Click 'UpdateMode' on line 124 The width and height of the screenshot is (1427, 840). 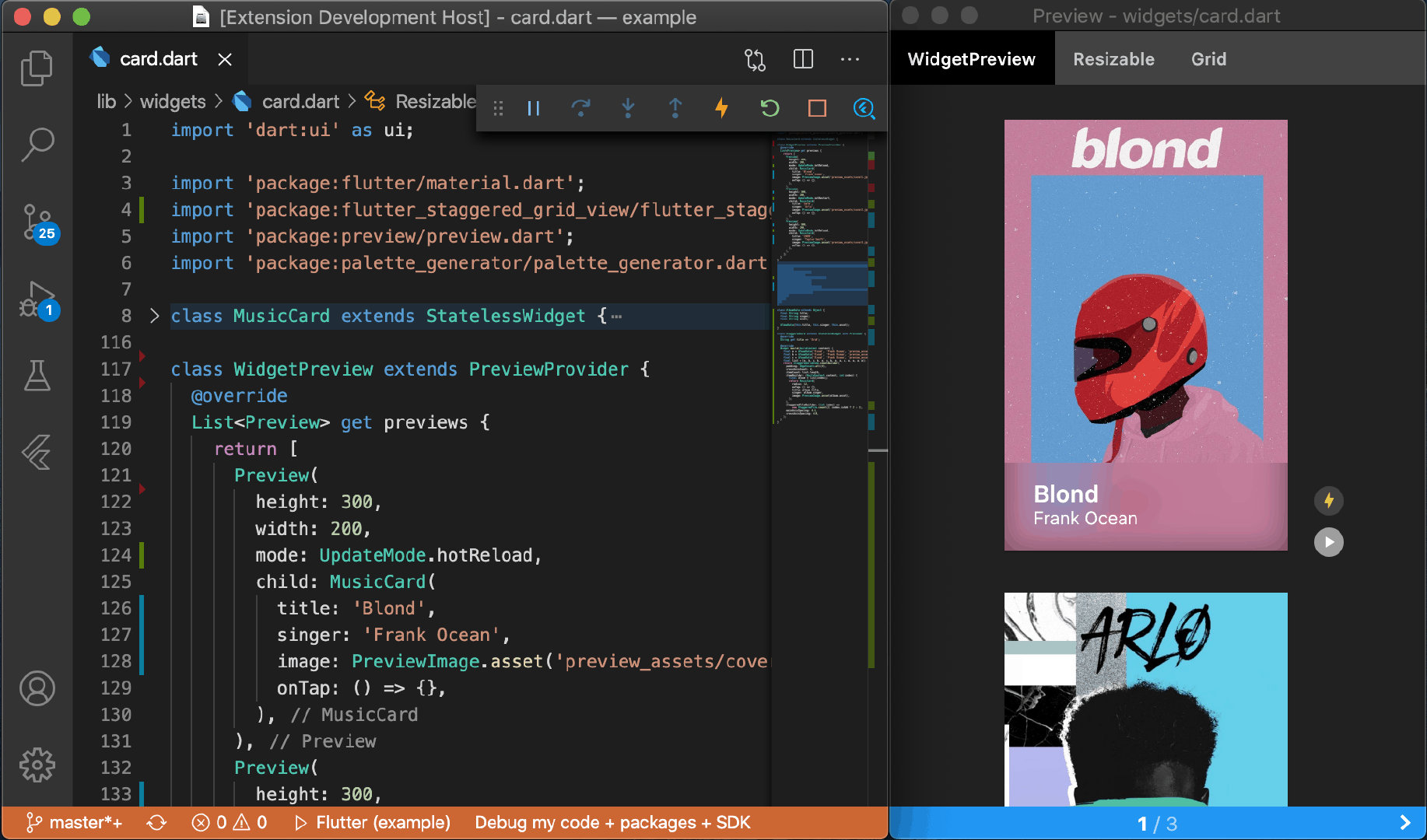(x=372, y=555)
